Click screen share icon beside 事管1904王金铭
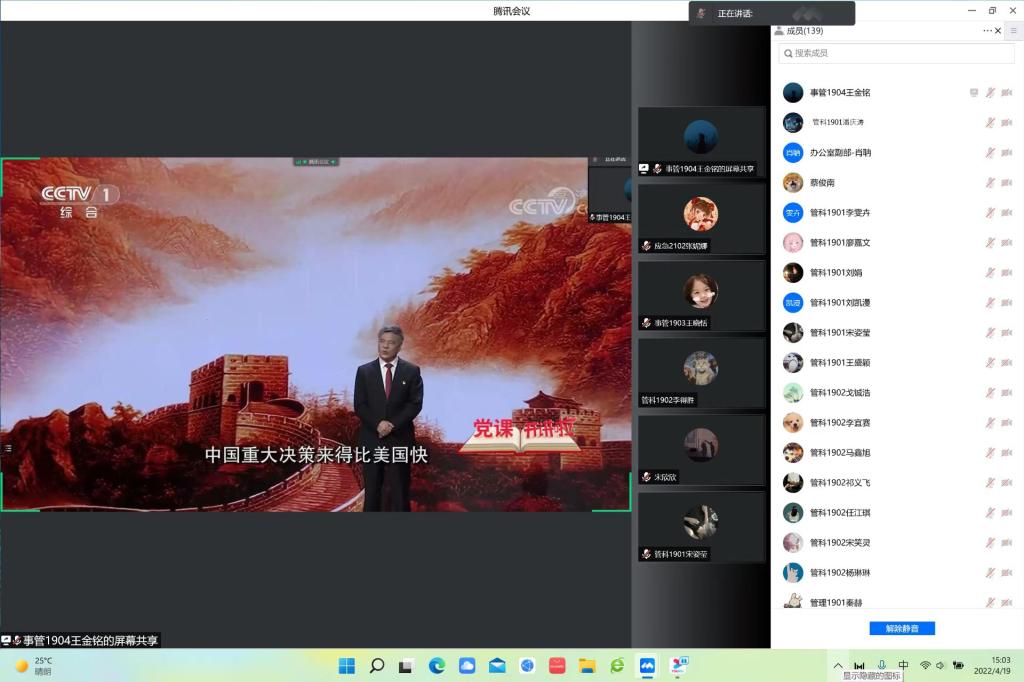The image size is (1024, 682). tap(974, 93)
